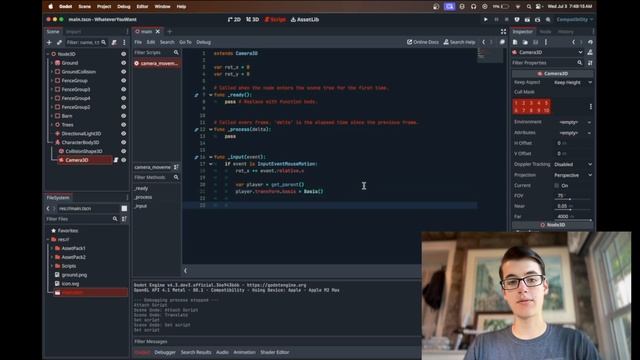
Task: Toggle DirectionalLight3D visibility
Action: [x=123, y=133]
